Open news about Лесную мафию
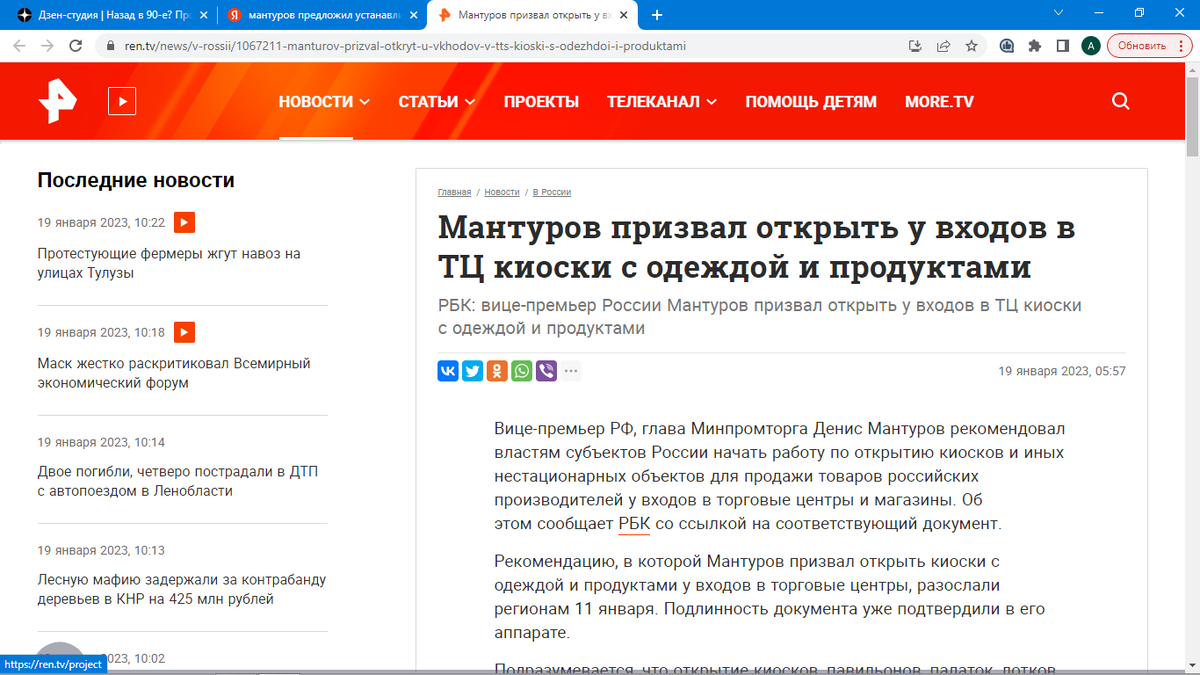The image size is (1200, 675). [182, 589]
